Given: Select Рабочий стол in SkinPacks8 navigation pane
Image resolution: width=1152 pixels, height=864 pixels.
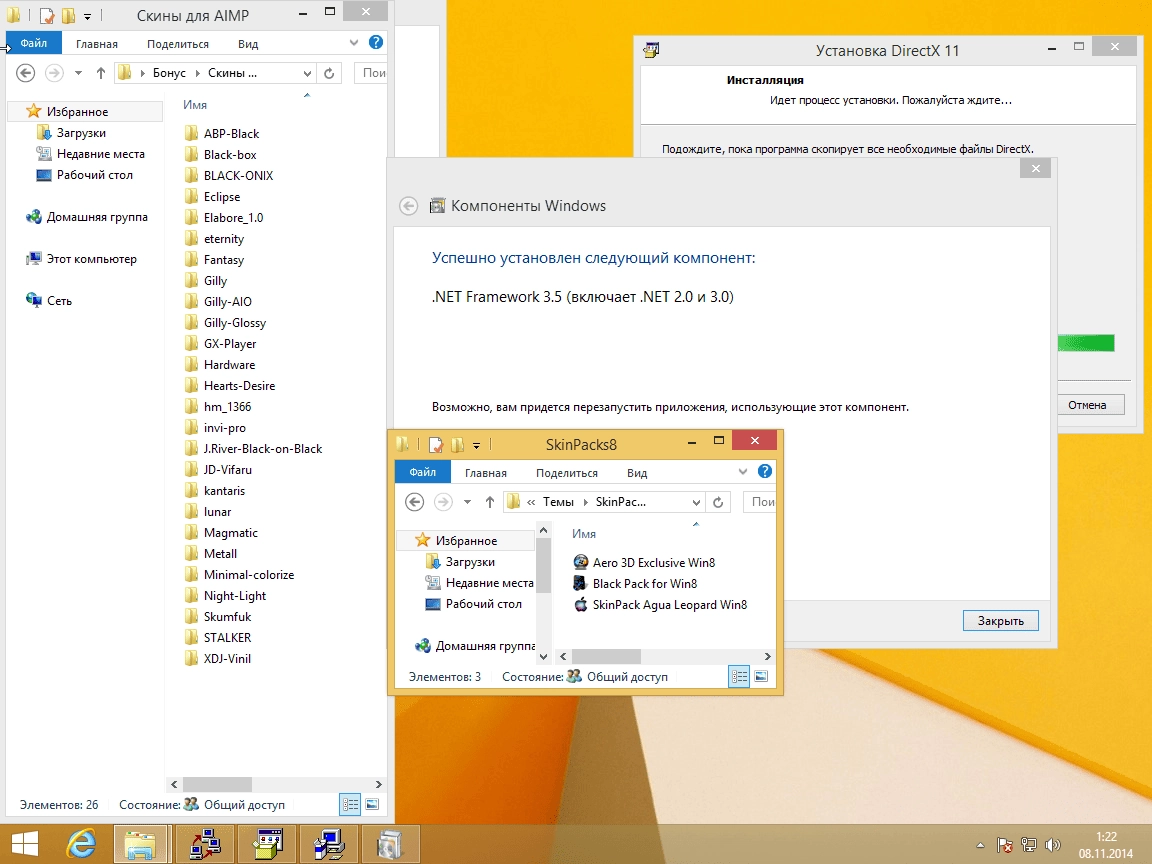Looking at the screenshot, I should pyautogui.click(x=483, y=604).
